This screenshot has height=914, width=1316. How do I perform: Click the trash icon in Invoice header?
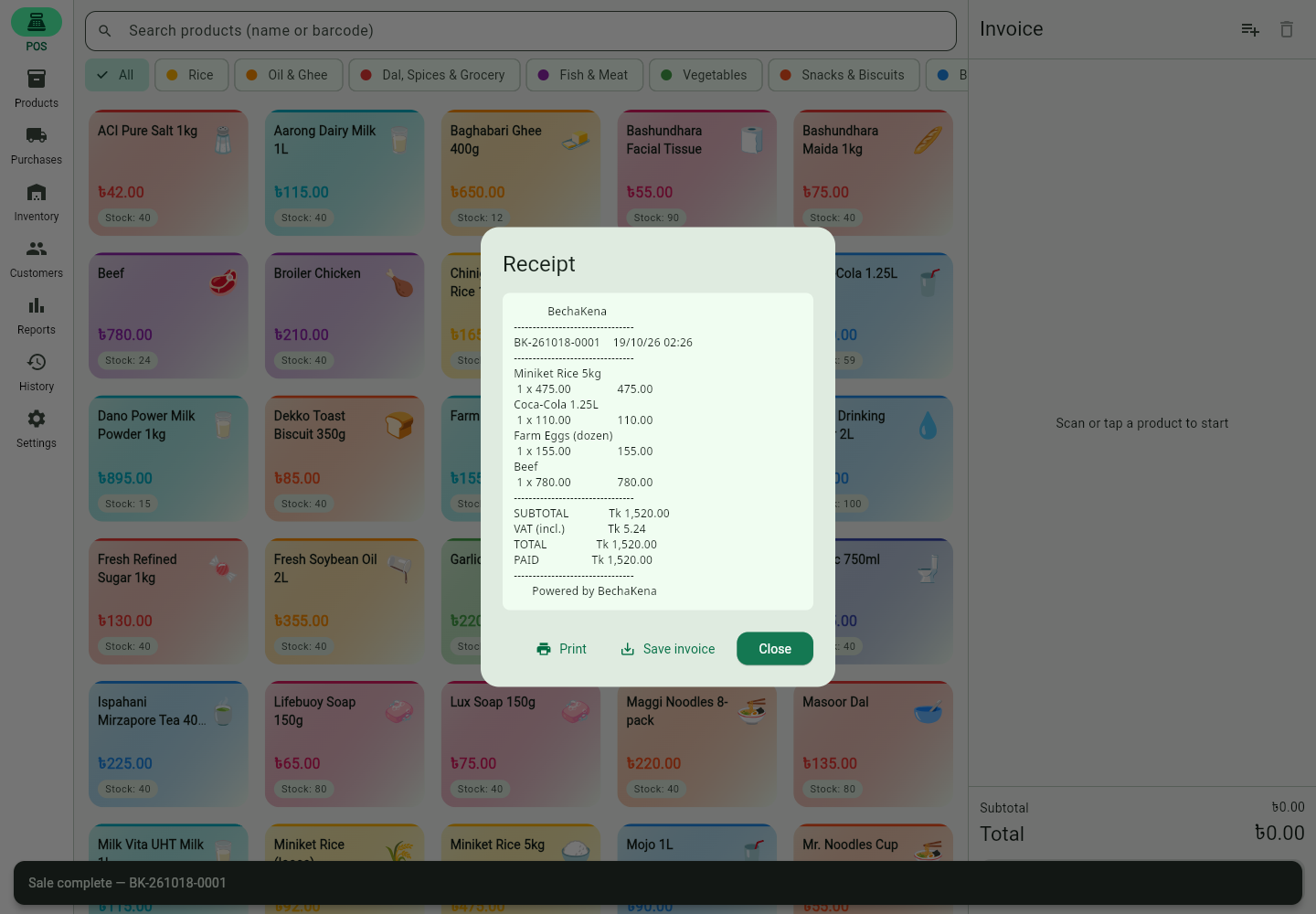(1287, 29)
